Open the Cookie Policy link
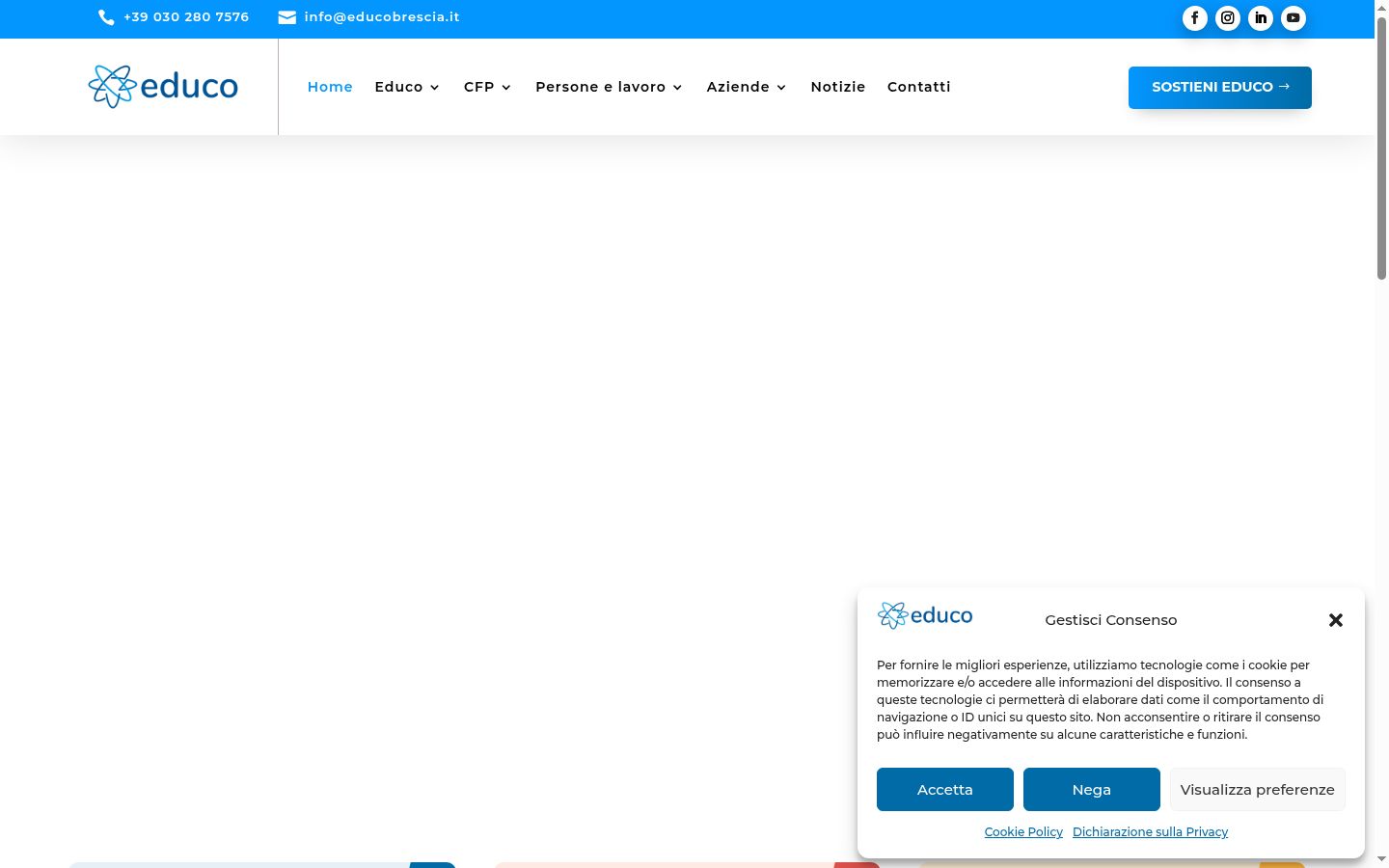 1023,832
